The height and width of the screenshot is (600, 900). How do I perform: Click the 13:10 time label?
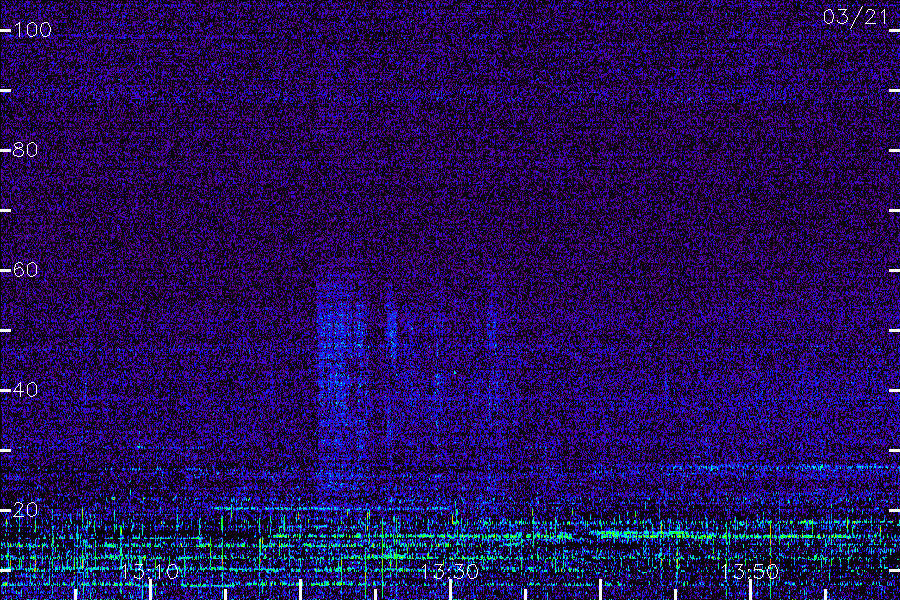150,571
